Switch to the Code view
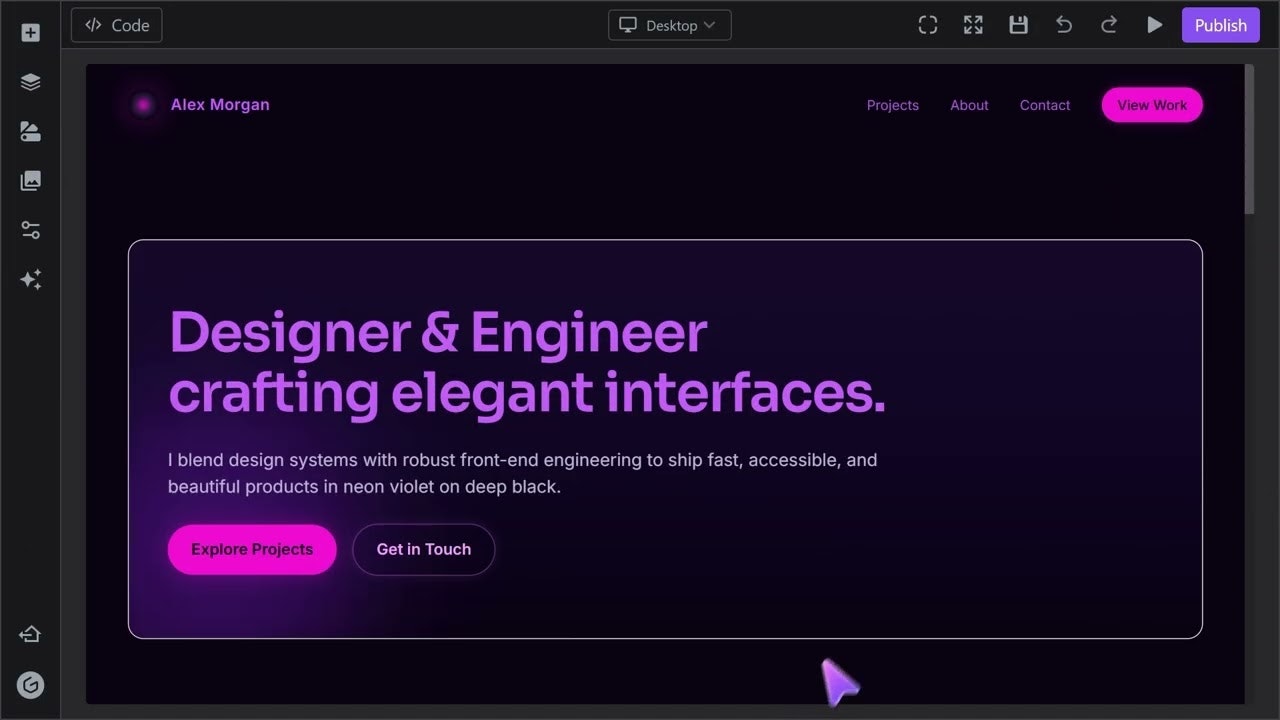Viewport: 1280px width, 720px height. pos(117,25)
